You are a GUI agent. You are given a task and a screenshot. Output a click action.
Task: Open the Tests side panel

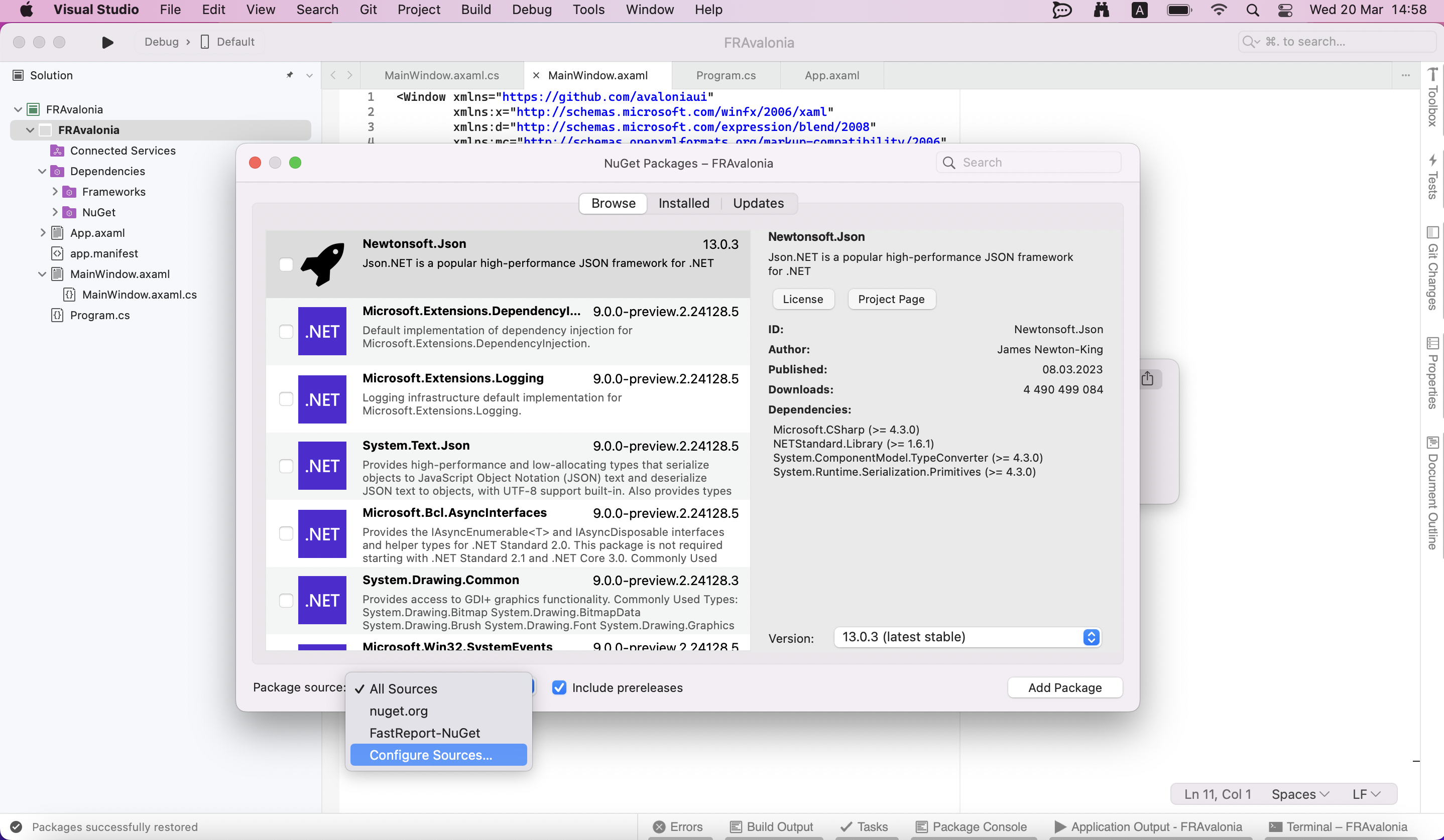click(x=1432, y=176)
